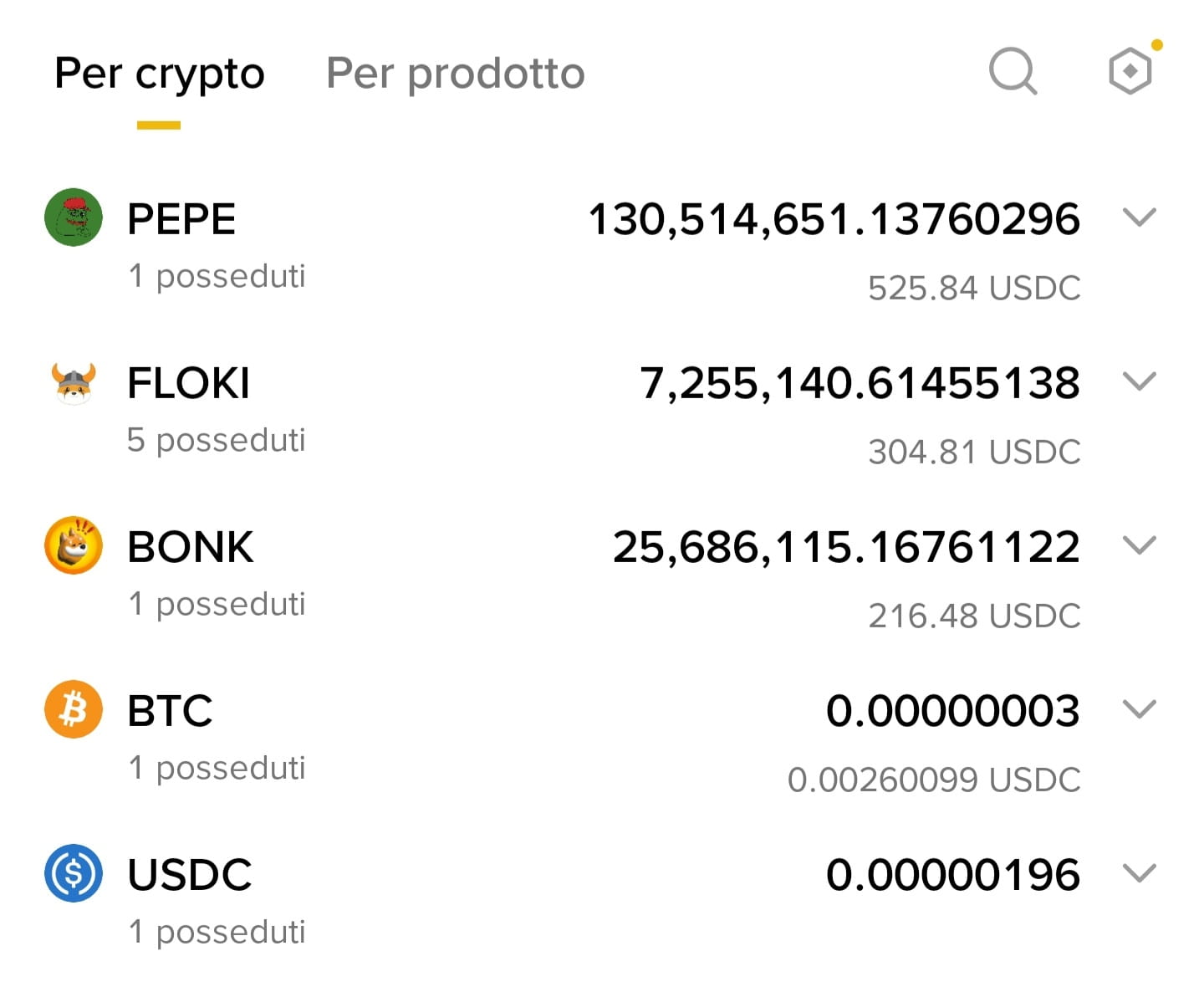Select the PEPE 525.84 USDC value
The height and width of the screenshot is (987, 1204).
pyautogui.click(x=974, y=288)
